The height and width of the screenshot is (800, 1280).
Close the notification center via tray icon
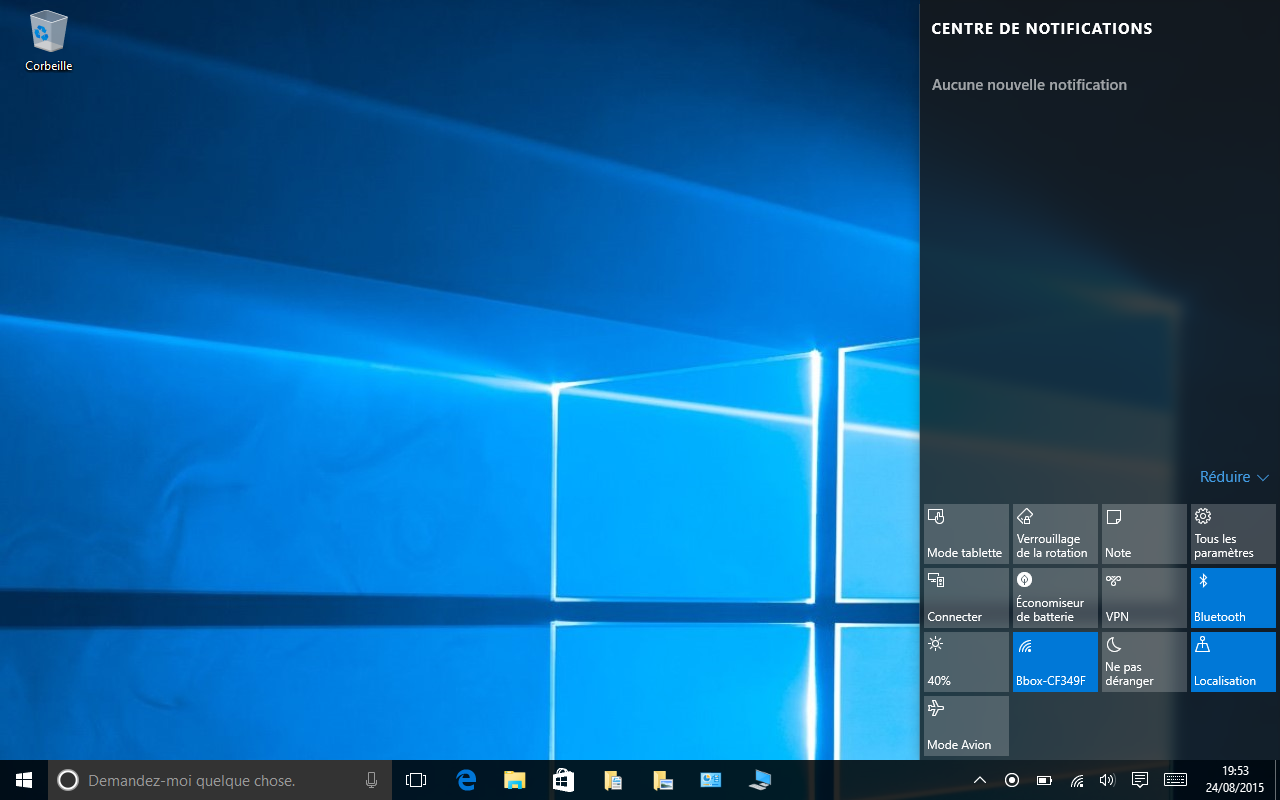[1139, 780]
